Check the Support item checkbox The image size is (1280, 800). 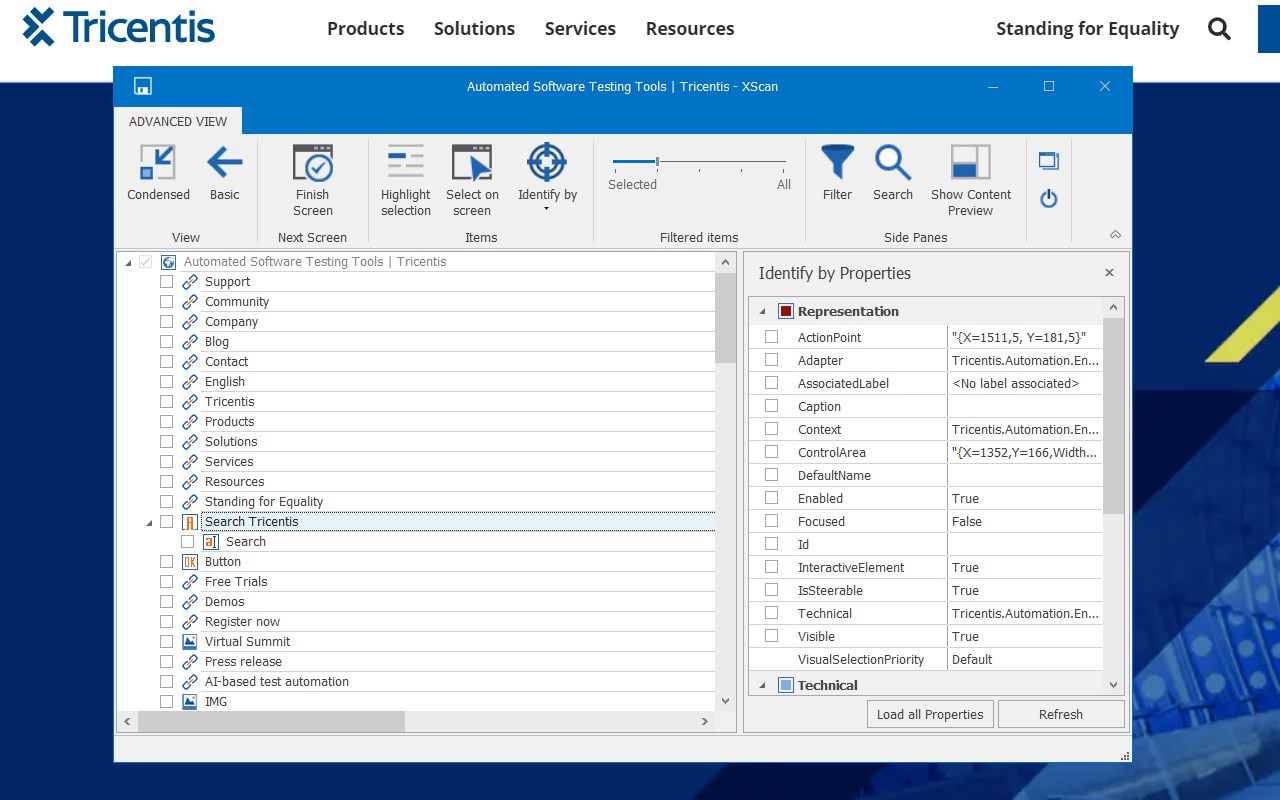pyautogui.click(x=167, y=282)
